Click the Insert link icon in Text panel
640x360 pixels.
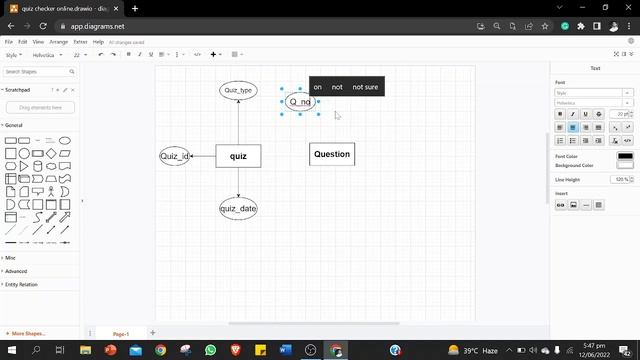pyautogui.click(x=560, y=205)
